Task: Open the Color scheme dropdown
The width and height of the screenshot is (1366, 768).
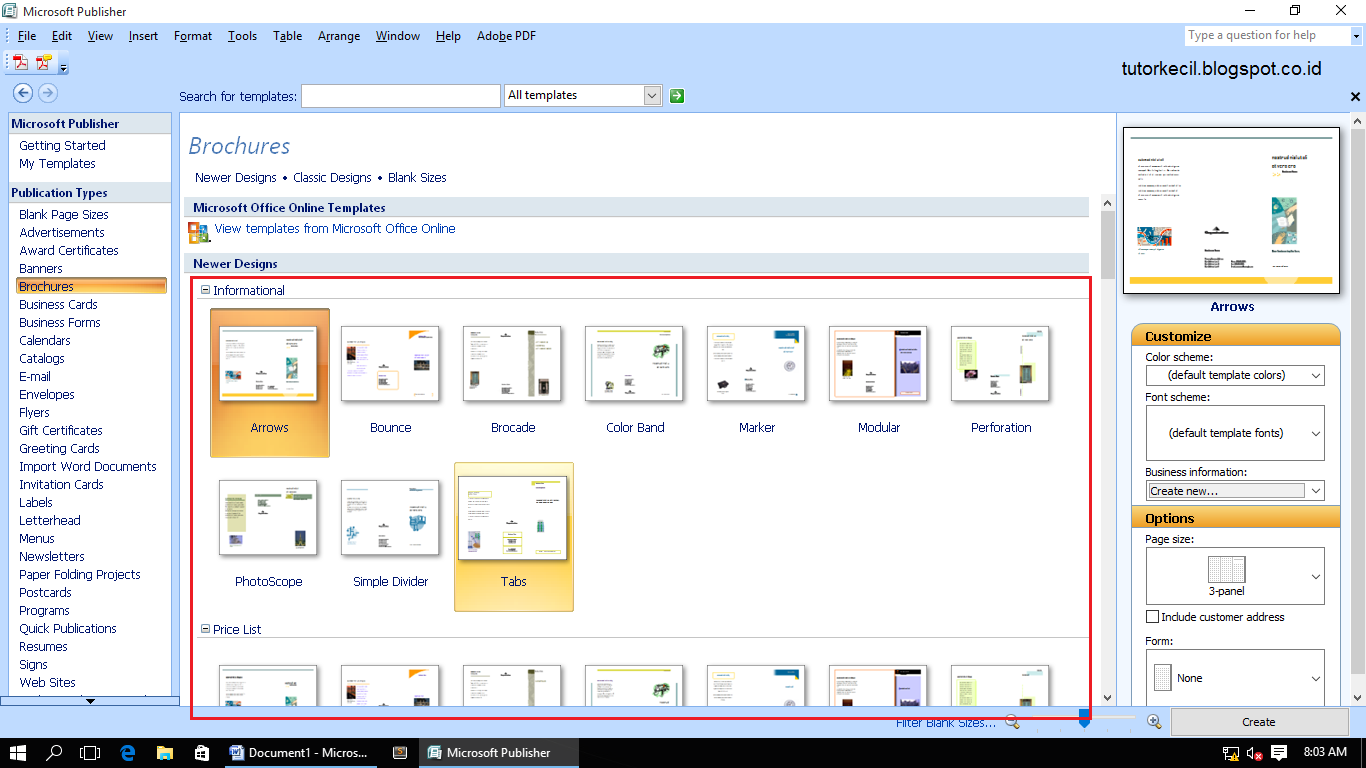Action: click(x=1318, y=375)
